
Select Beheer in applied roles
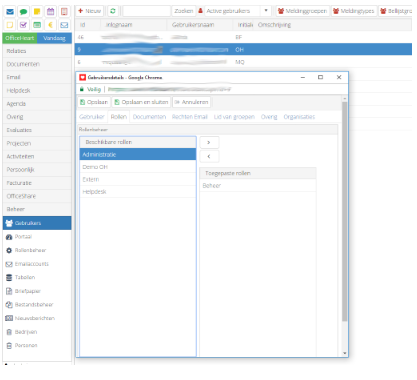click(258, 186)
